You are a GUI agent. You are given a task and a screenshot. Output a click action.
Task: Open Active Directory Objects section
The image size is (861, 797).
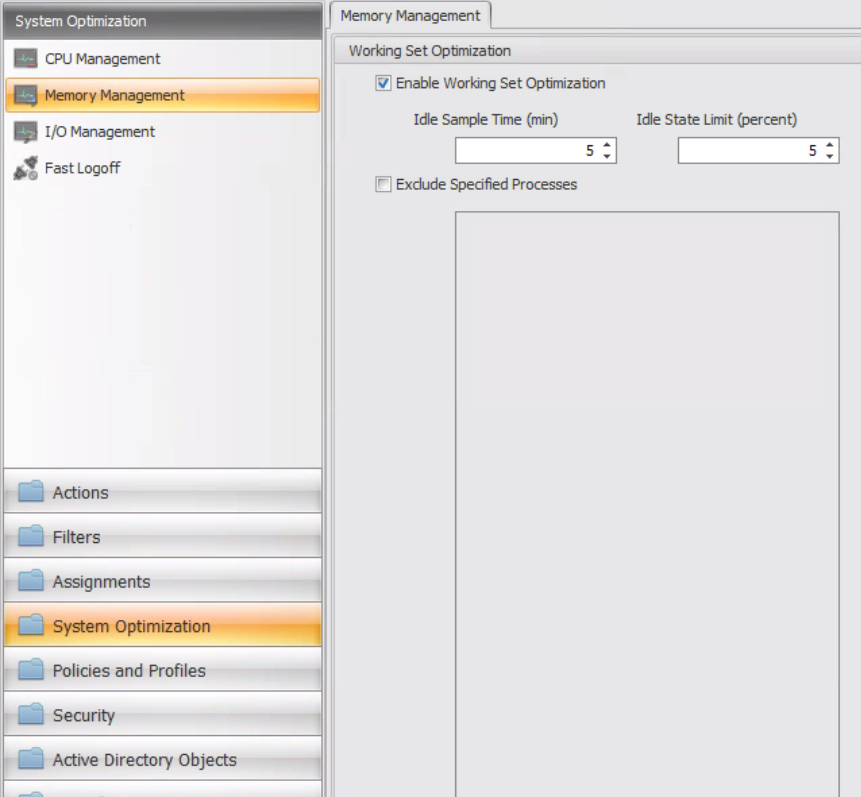(x=163, y=759)
